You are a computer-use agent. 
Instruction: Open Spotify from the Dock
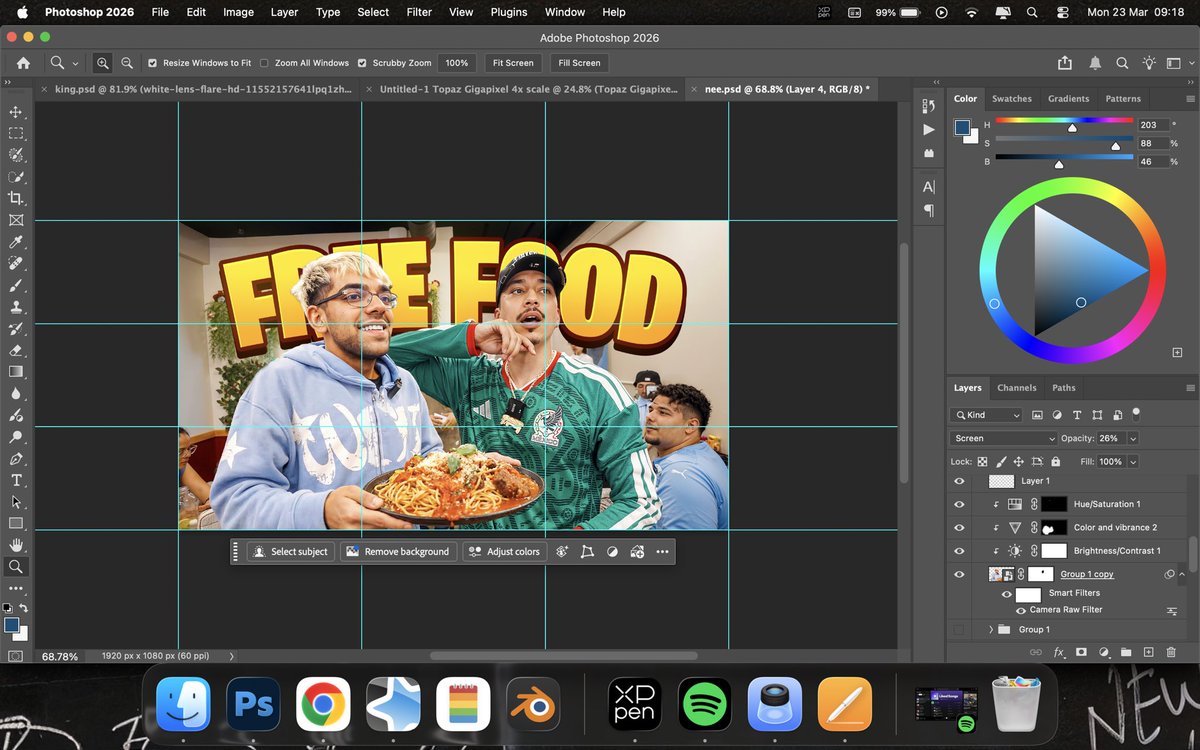coord(704,704)
